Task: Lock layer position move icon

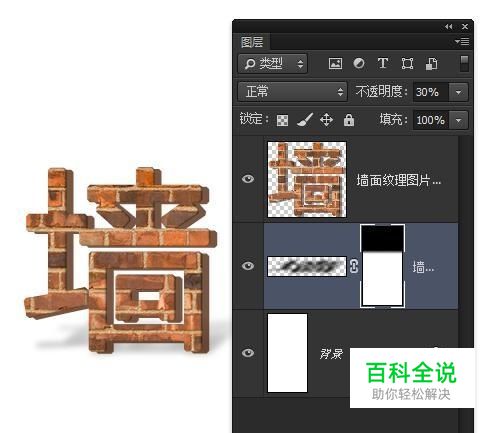Action: click(x=326, y=120)
